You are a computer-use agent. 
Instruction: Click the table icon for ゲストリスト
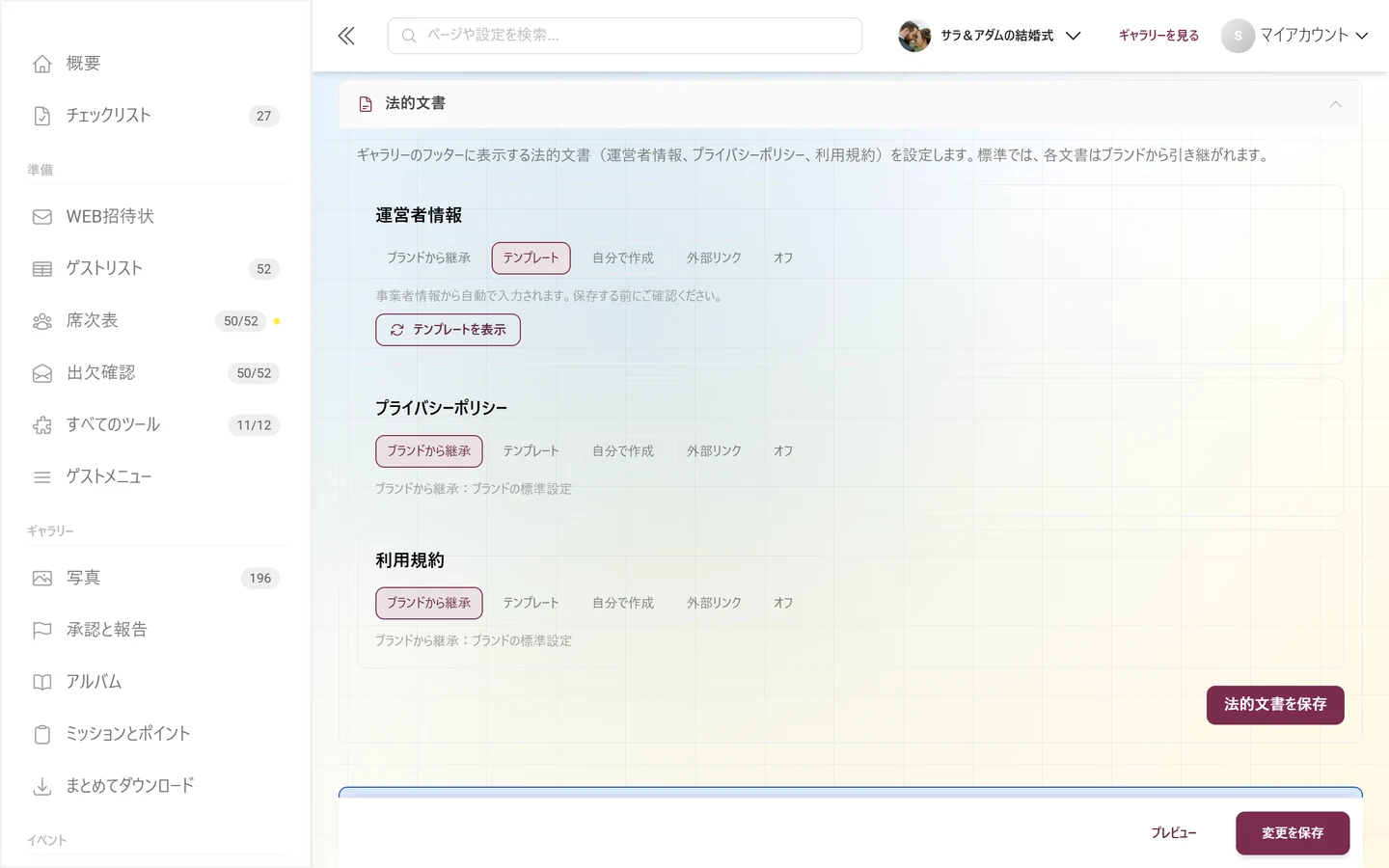[42, 269]
